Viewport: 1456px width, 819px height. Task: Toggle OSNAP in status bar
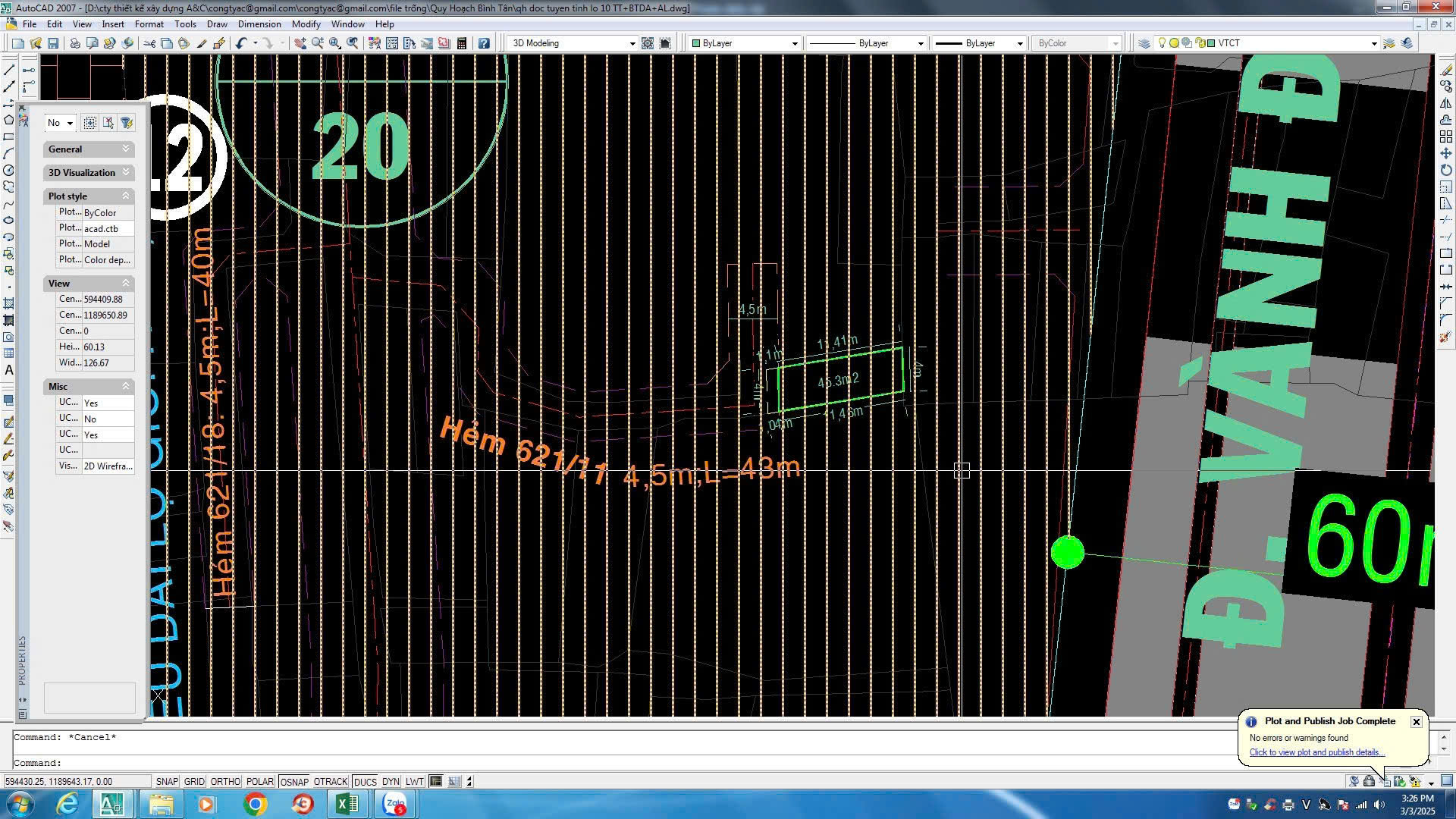pos(294,781)
